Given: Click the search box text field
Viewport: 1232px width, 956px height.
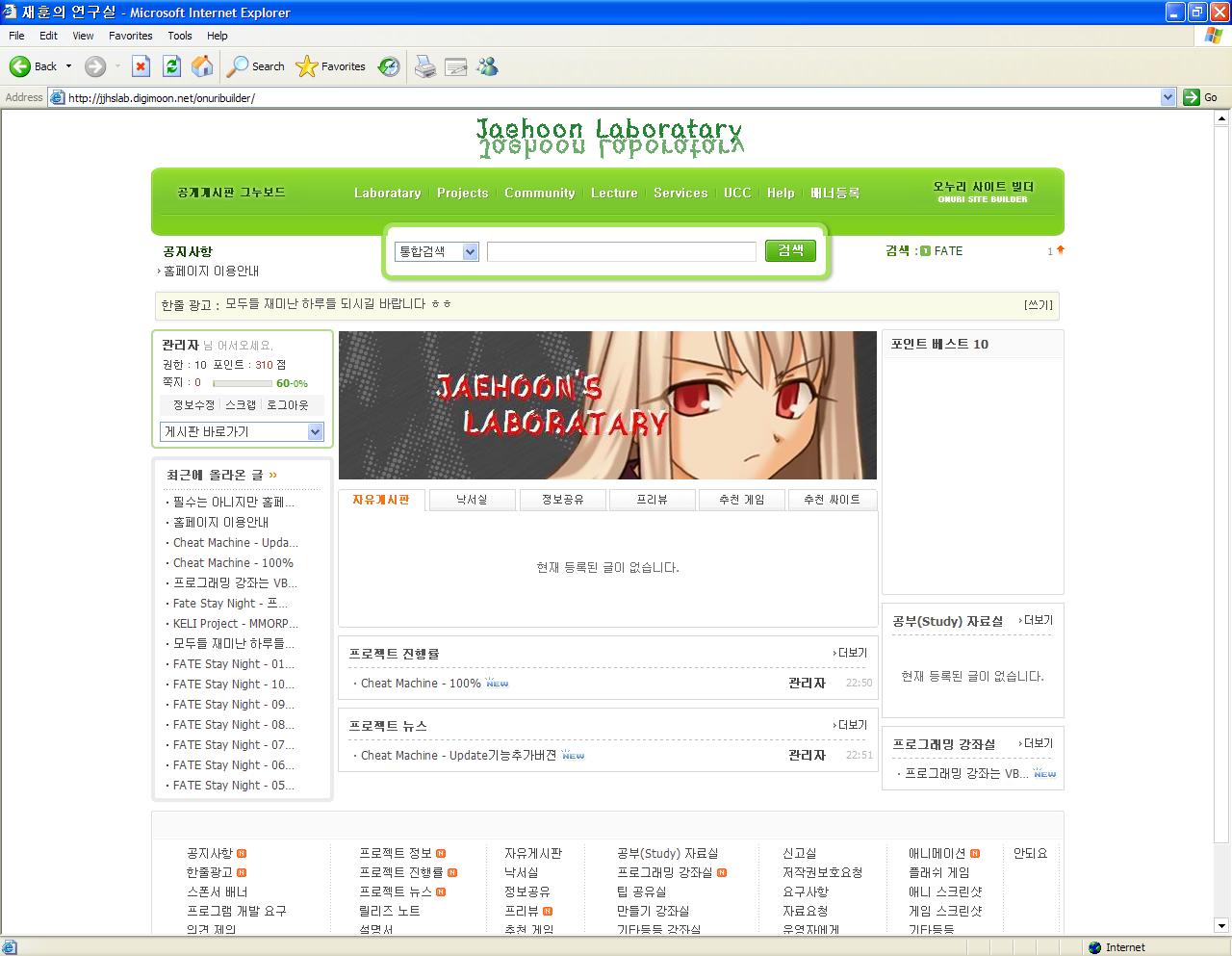Looking at the screenshot, I should click(x=622, y=251).
